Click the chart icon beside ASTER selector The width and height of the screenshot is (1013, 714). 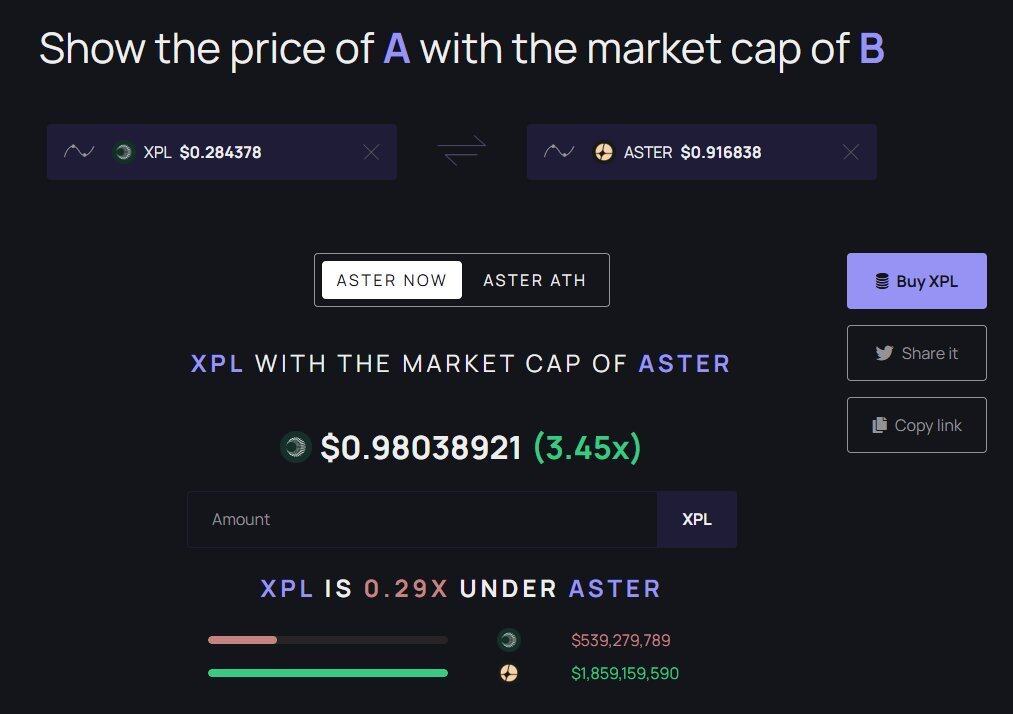(559, 152)
